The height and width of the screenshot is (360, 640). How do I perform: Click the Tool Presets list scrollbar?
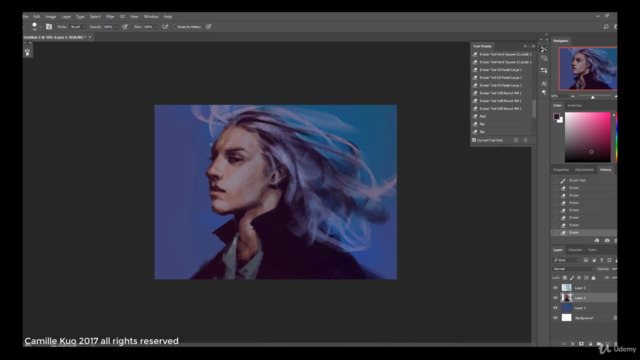533,109
